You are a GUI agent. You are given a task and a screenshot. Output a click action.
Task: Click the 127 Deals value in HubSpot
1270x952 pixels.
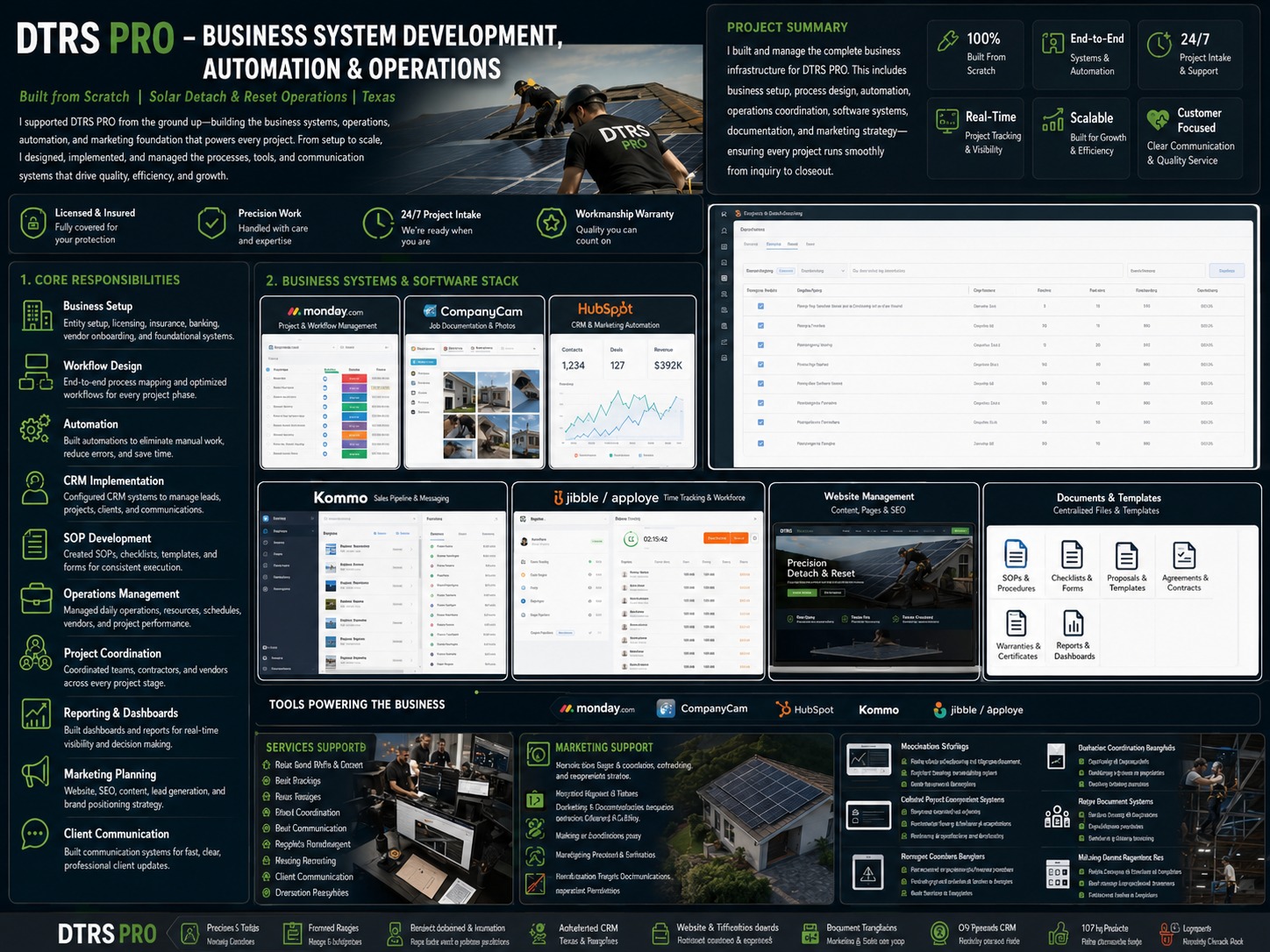[617, 366]
